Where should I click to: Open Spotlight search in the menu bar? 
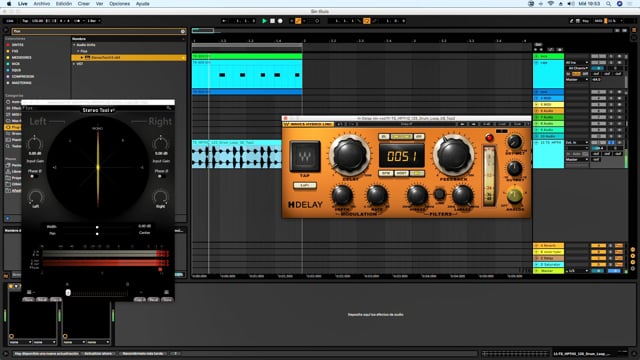pyautogui.click(x=608, y=4)
